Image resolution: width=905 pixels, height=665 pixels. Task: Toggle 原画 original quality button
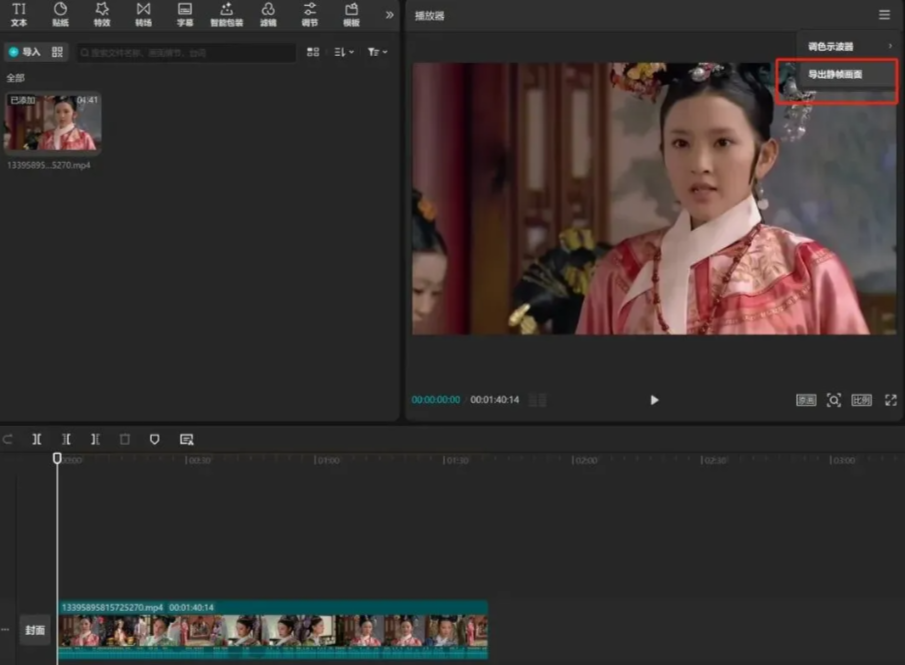pyautogui.click(x=806, y=400)
